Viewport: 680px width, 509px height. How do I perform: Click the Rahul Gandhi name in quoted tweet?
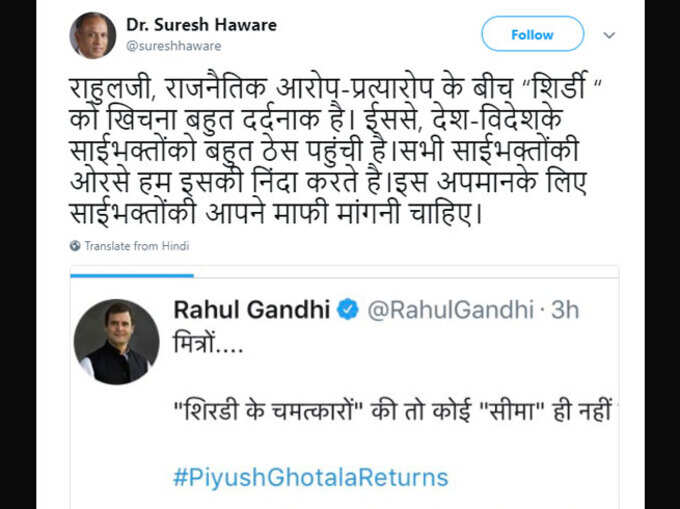(252, 310)
